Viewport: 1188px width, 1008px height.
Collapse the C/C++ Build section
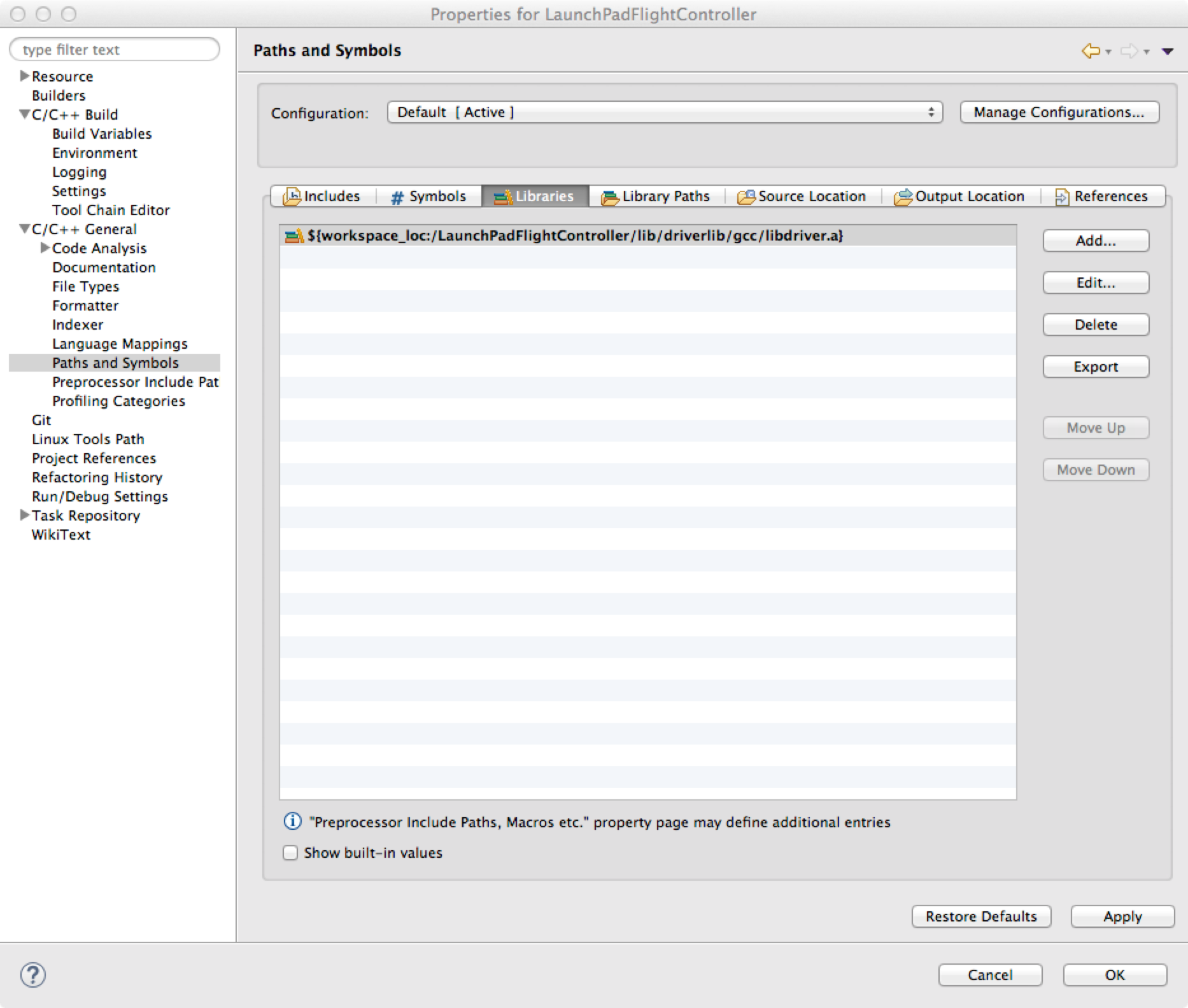click(24, 115)
